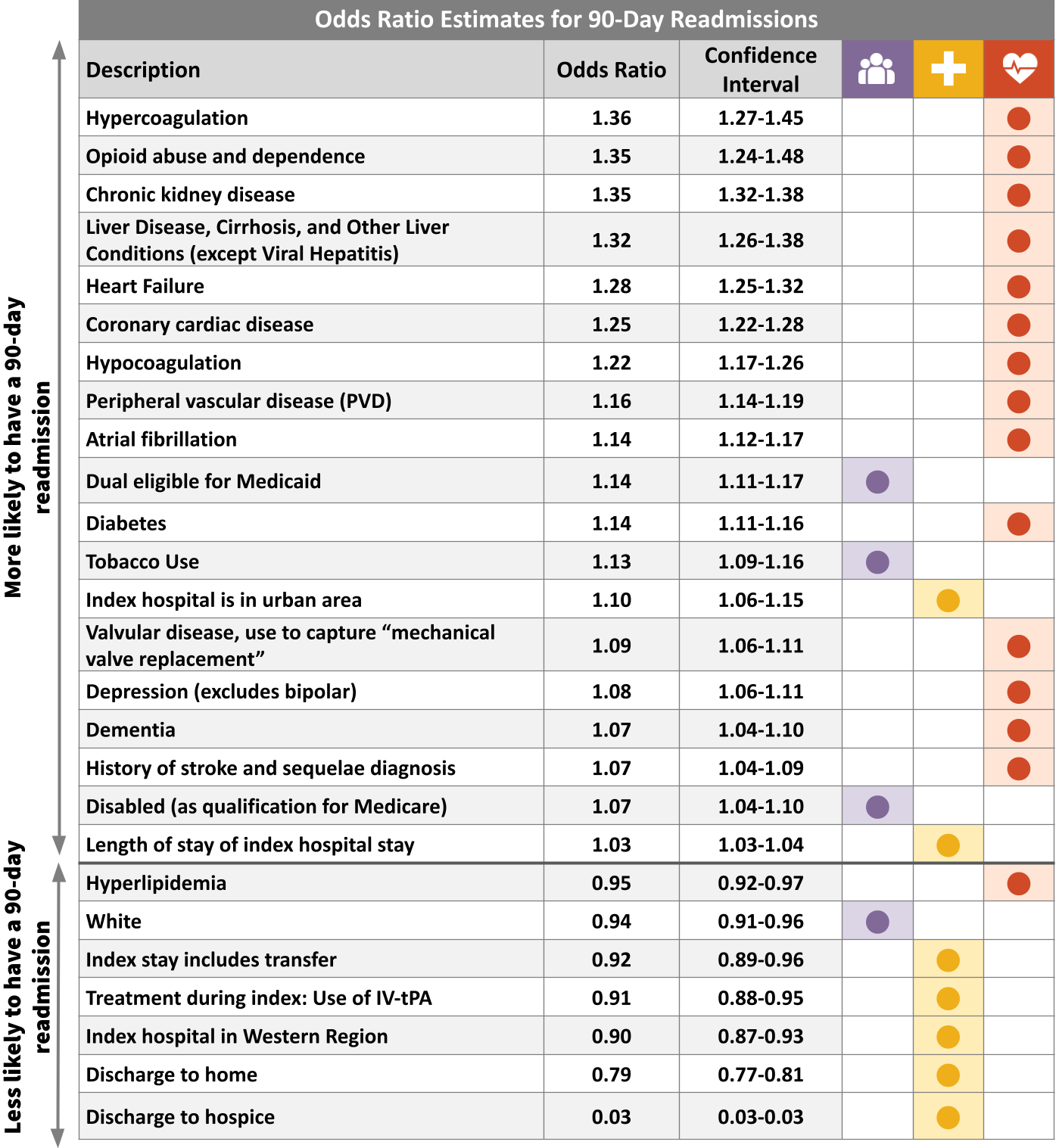This screenshot has height=1148, width=1059.
Task: Select the red dot beside Chronic kidney disease
Action: point(1020,194)
